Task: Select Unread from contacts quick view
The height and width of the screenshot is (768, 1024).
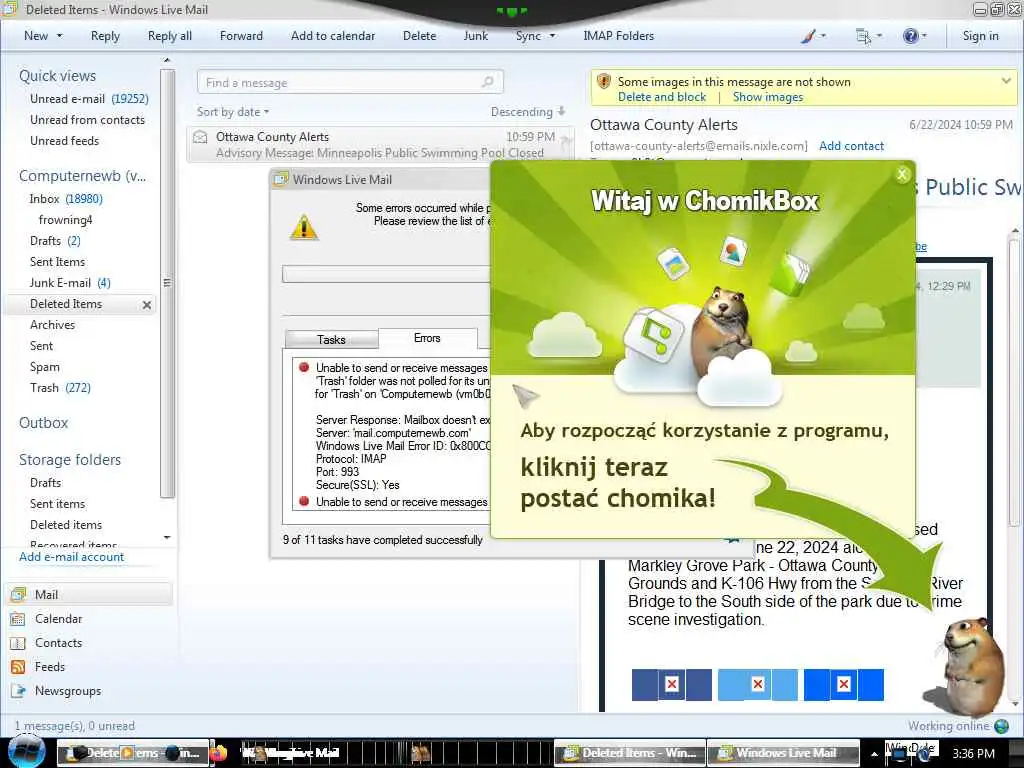Action: click(88, 120)
